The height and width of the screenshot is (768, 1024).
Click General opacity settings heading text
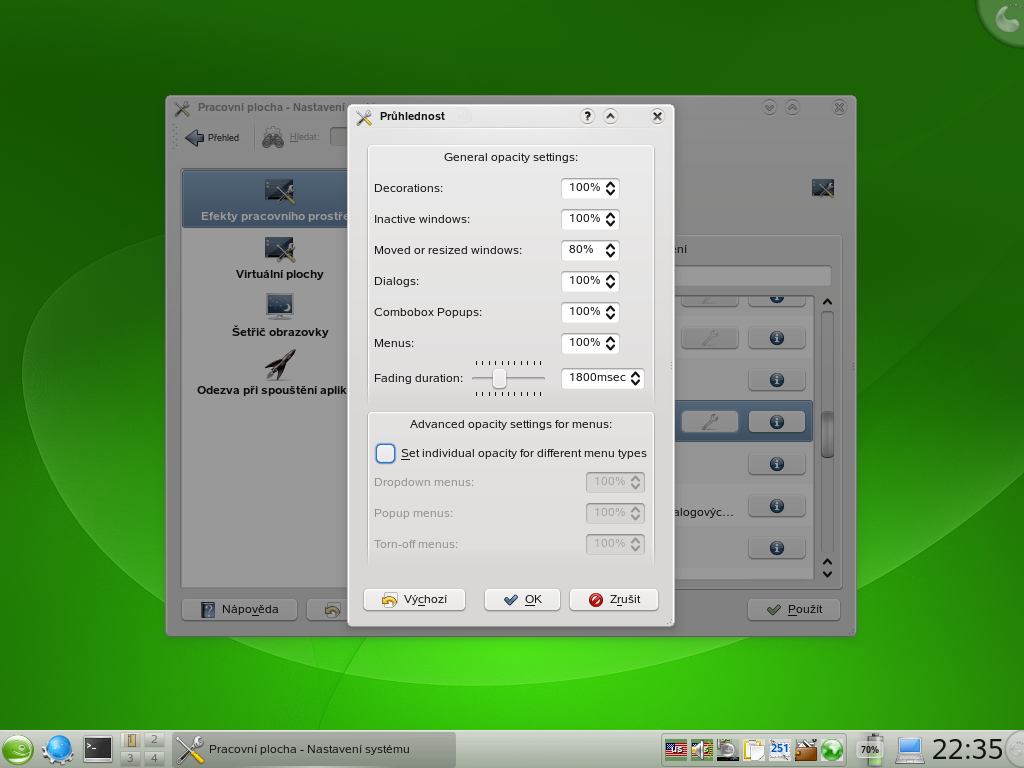[x=511, y=157]
